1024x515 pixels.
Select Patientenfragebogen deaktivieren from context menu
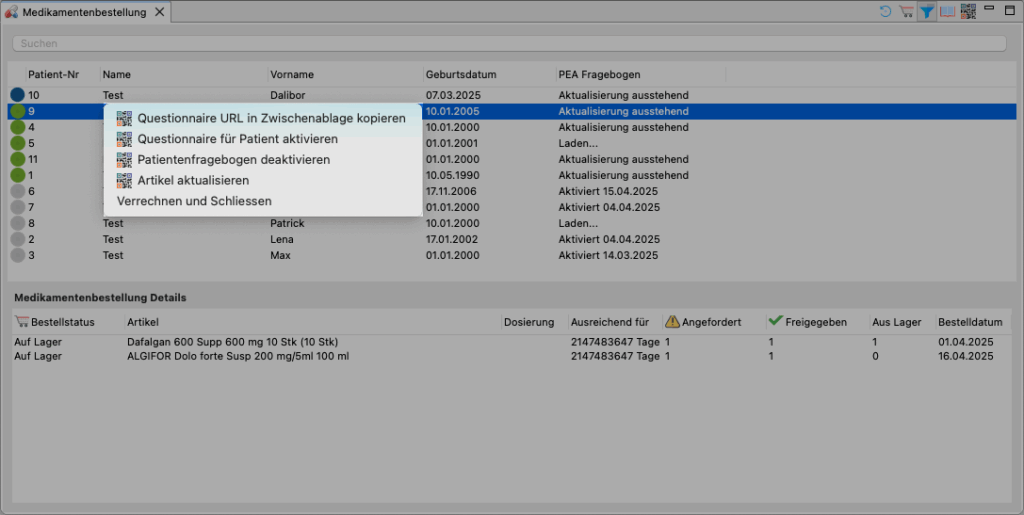pos(233,160)
